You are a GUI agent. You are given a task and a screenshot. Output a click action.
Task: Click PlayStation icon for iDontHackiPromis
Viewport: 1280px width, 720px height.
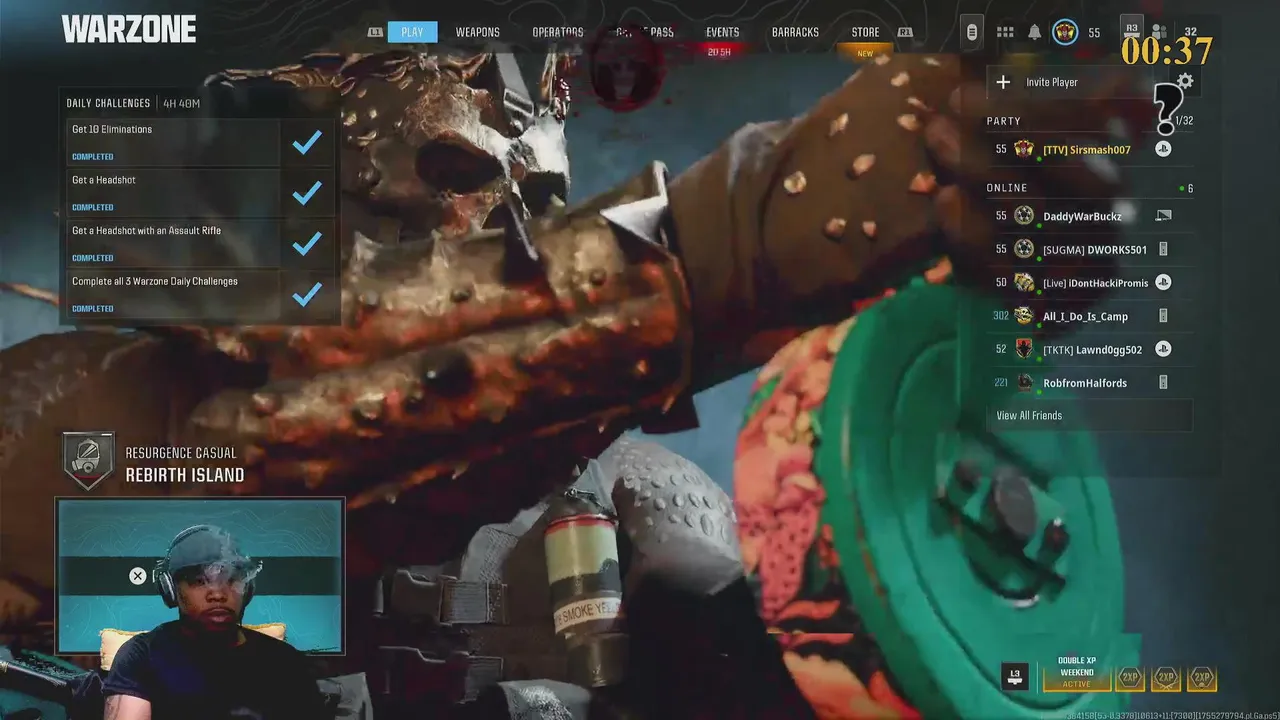[1163, 282]
